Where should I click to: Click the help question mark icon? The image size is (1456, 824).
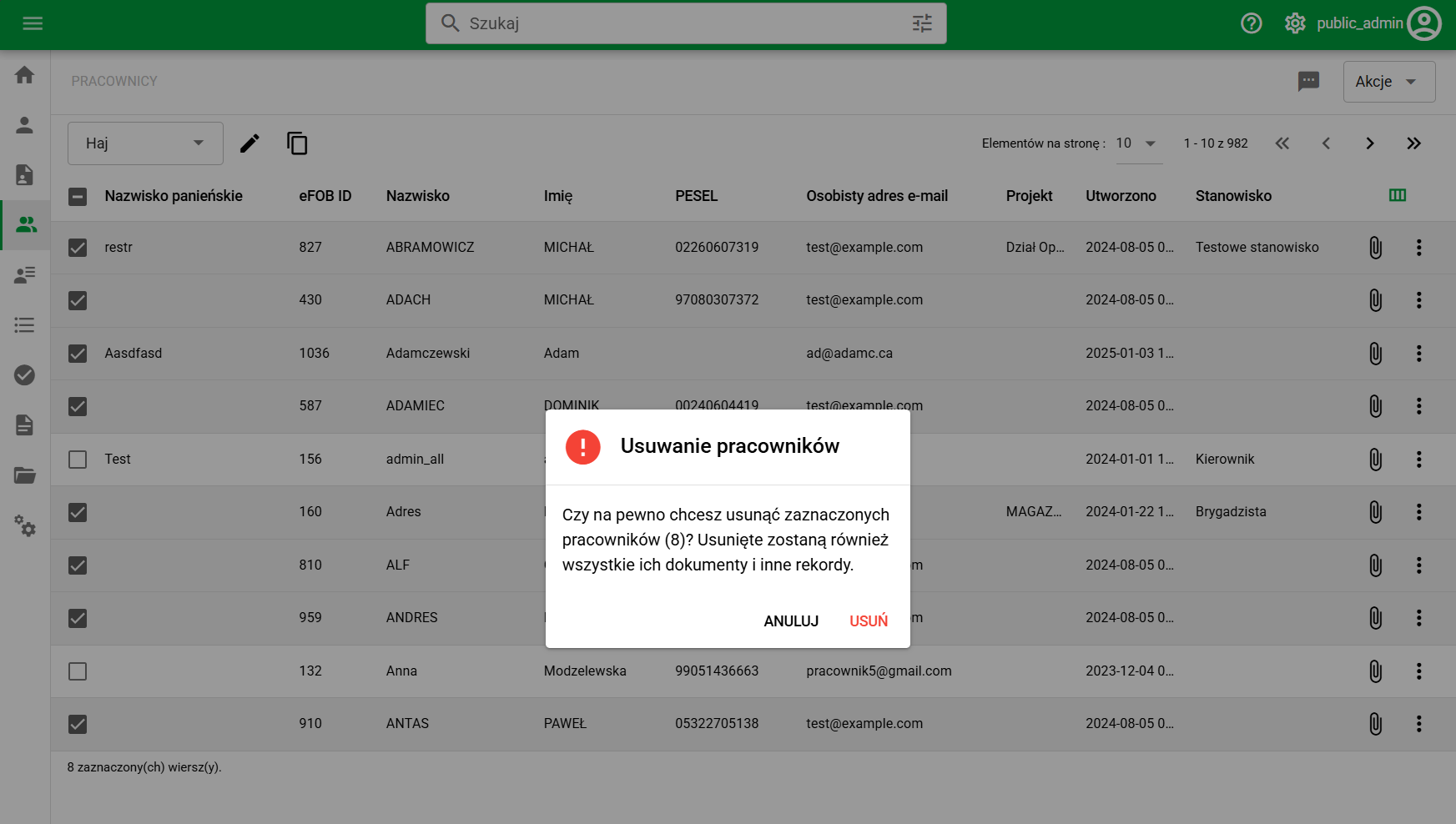tap(1251, 23)
